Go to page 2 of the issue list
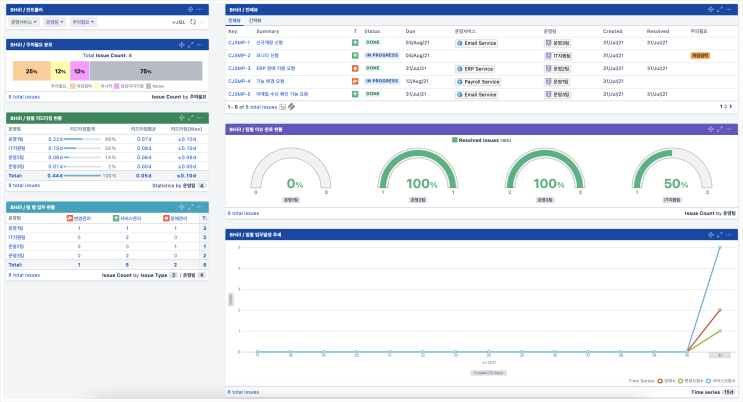 coord(727,105)
